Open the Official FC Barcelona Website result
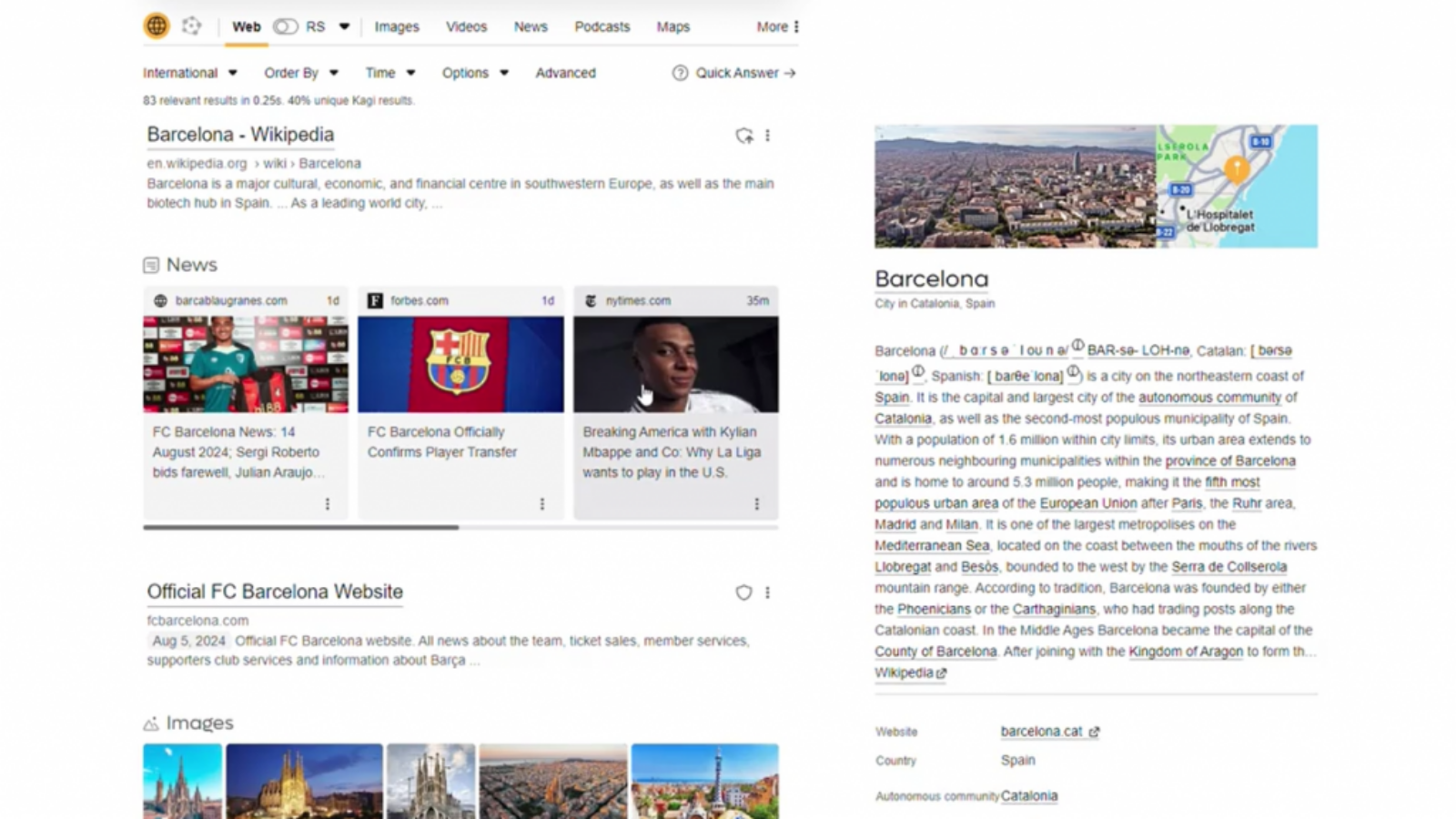 (275, 591)
